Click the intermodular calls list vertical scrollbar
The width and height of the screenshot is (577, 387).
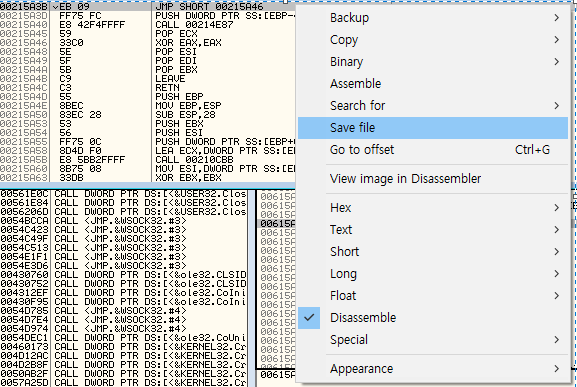(251, 288)
